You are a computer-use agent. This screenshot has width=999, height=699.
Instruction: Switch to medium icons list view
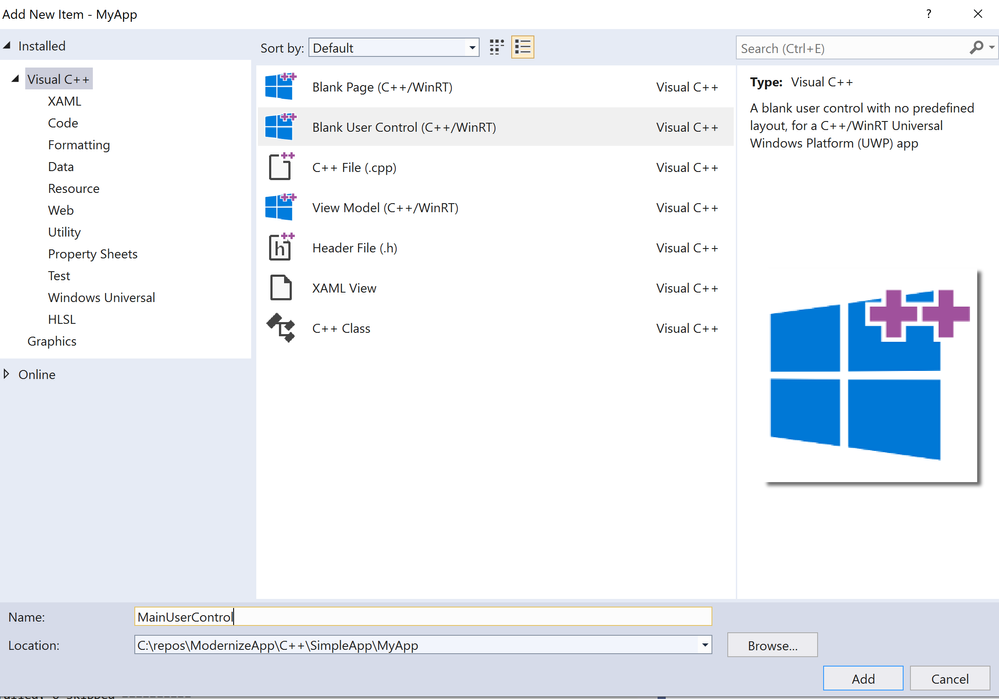pyautogui.click(x=522, y=47)
